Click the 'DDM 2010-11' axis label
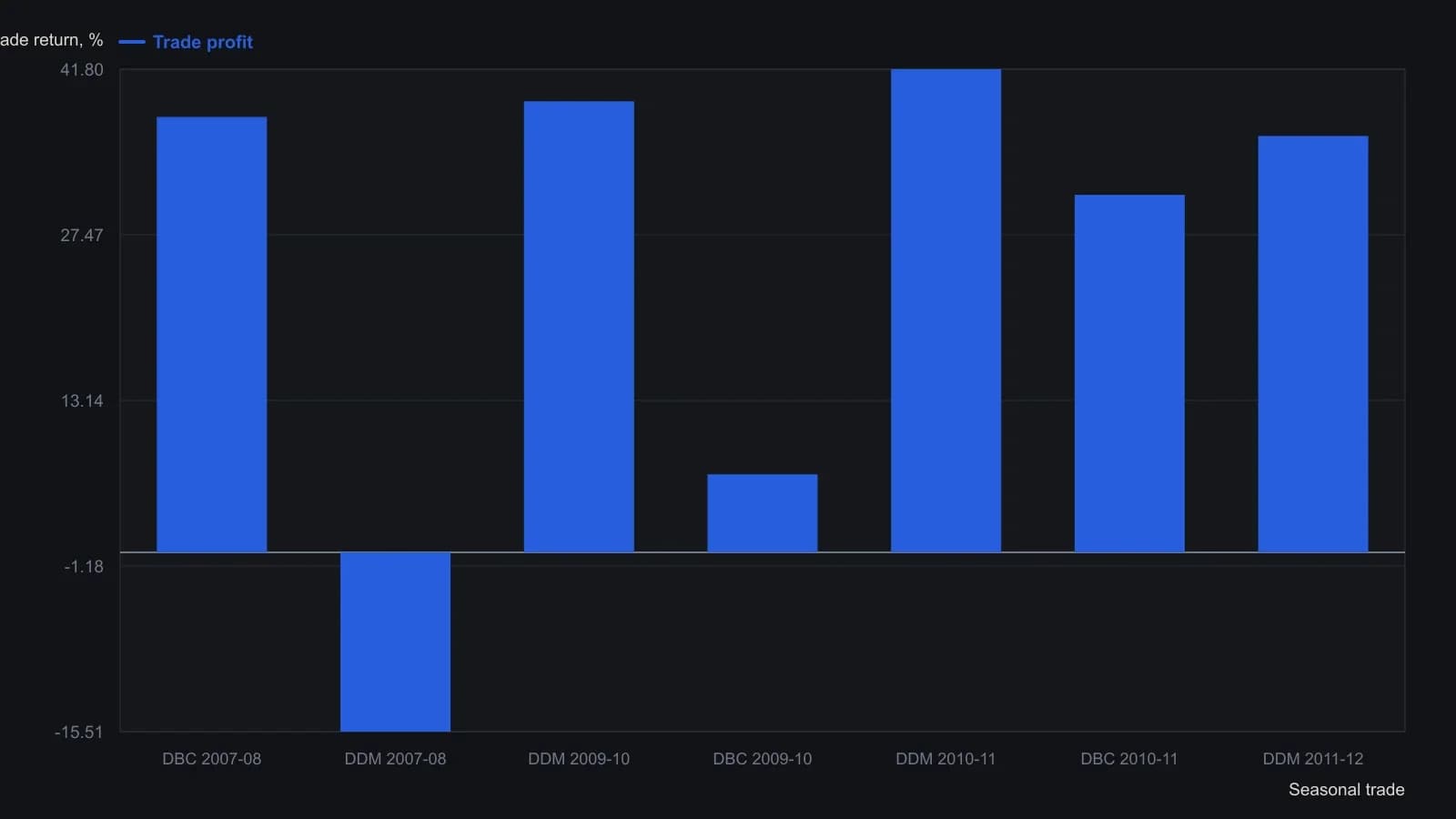The width and height of the screenshot is (1456, 819). [945, 759]
